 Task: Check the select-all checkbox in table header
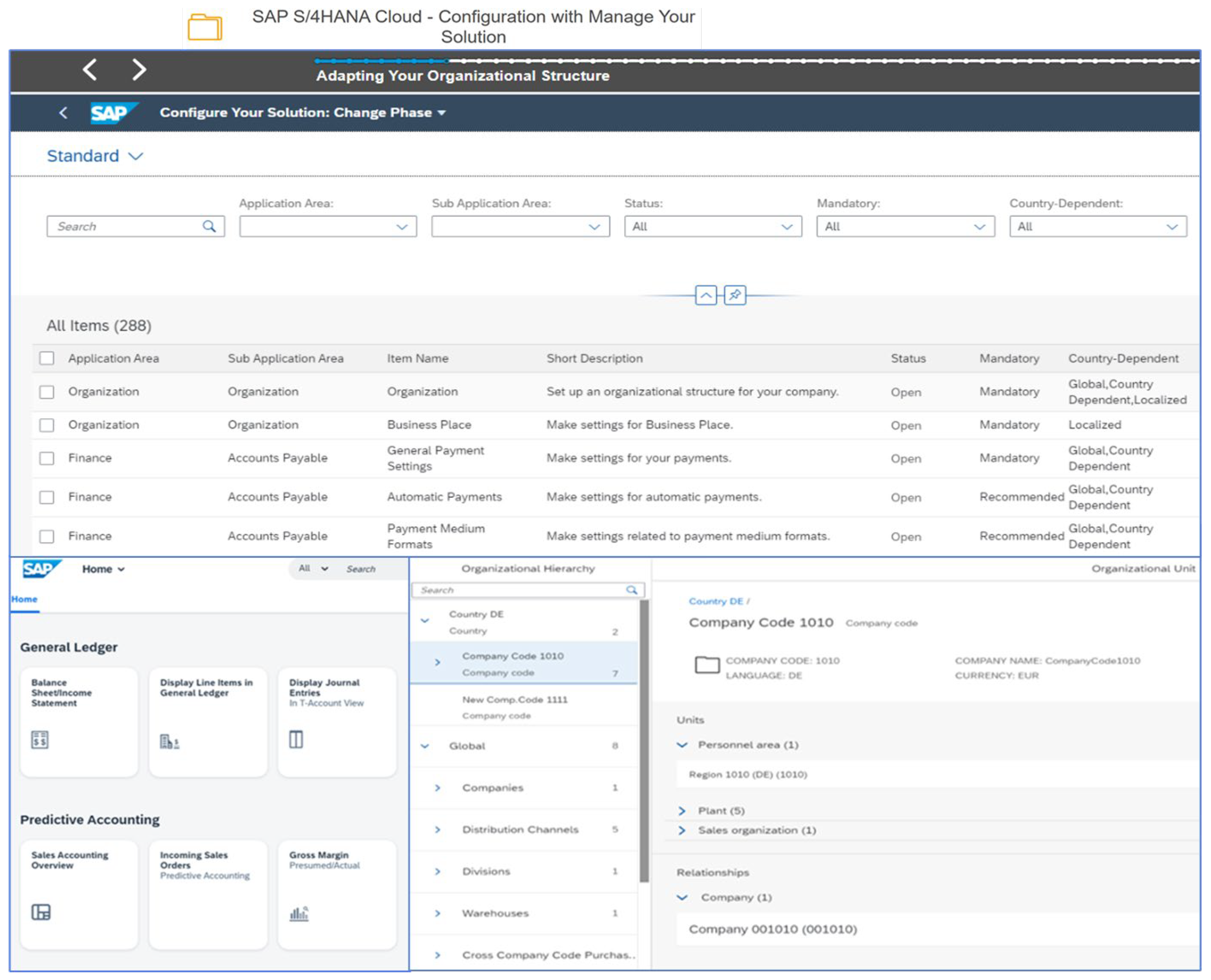[47, 358]
